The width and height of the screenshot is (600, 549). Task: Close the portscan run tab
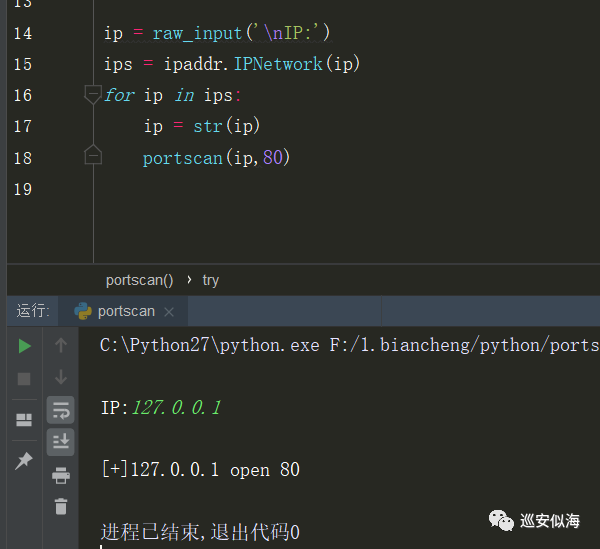tap(169, 312)
